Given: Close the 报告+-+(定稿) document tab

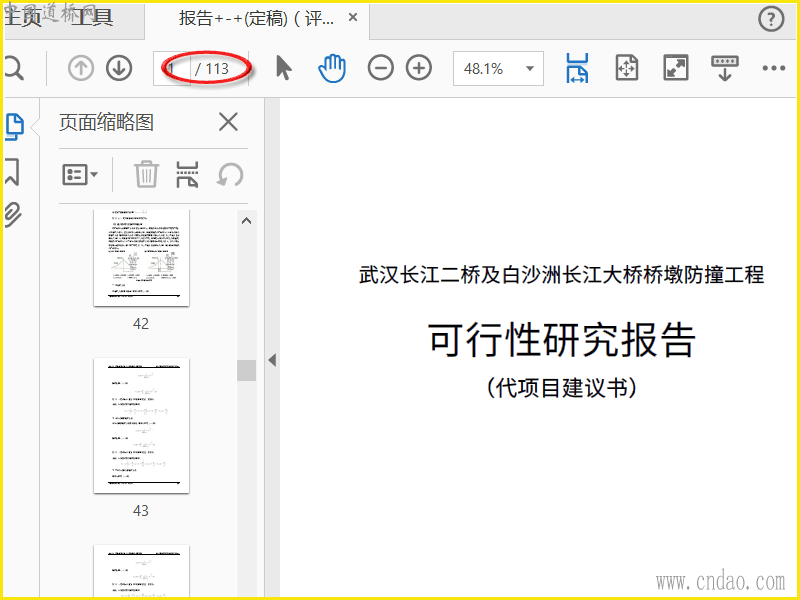Looking at the screenshot, I should [x=353, y=17].
